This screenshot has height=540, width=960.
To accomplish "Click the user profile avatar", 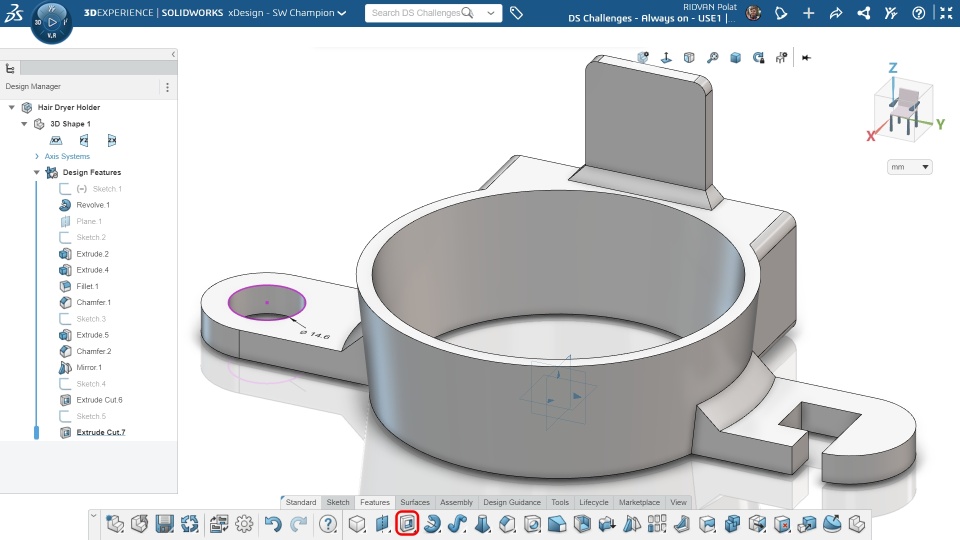I will click(x=754, y=13).
